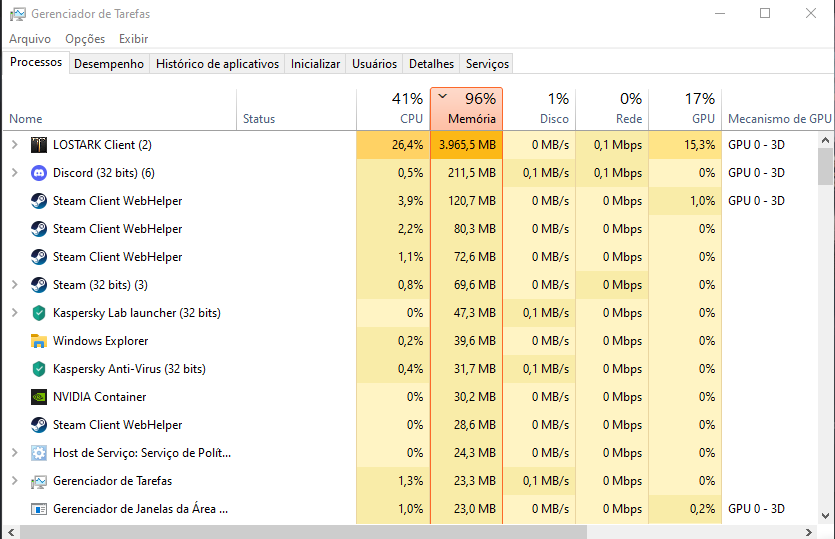Select the NVIDIA Container row name

(100, 397)
